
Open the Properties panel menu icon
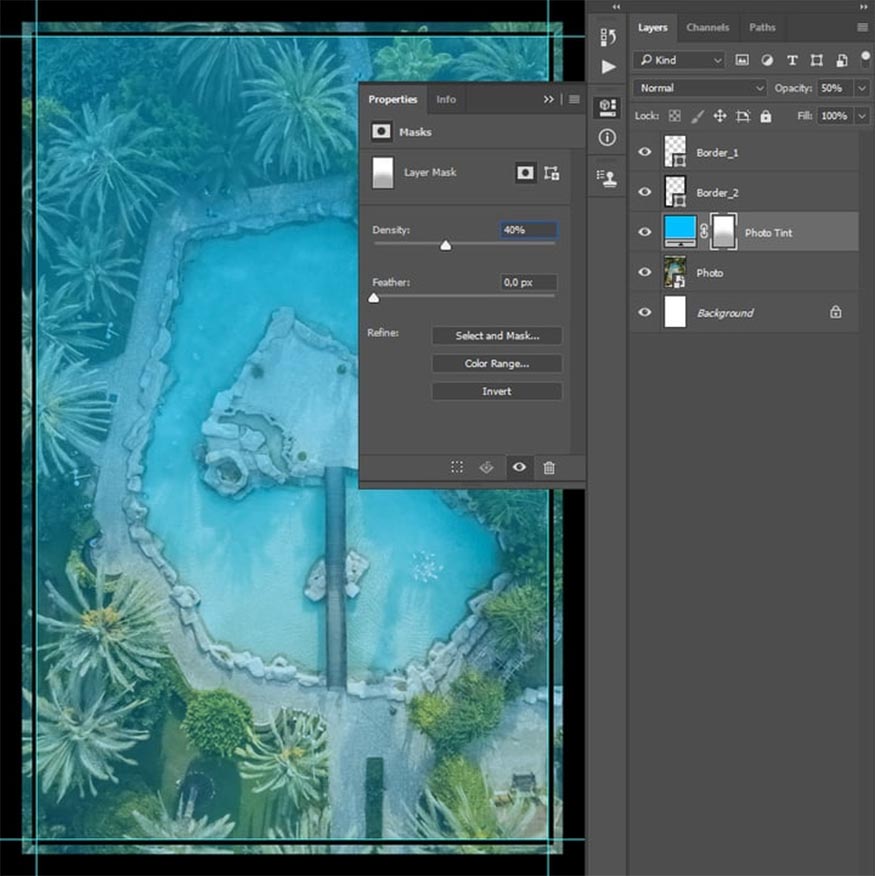pyautogui.click(x=574, y=99)
